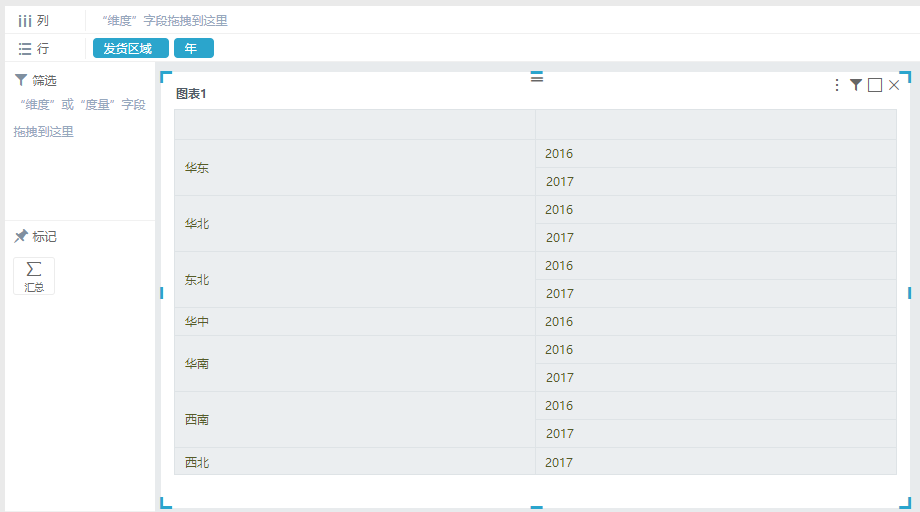Screen dimensions: 920x512
Task: Click the filter funnel icon in left panel
Action: (21, 79)
